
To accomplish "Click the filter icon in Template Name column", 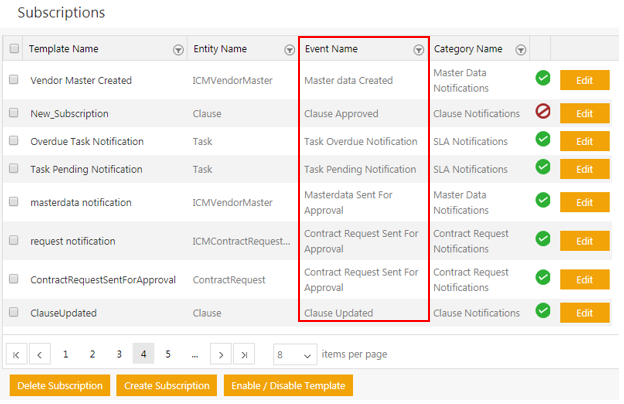I will click(178, 49).
